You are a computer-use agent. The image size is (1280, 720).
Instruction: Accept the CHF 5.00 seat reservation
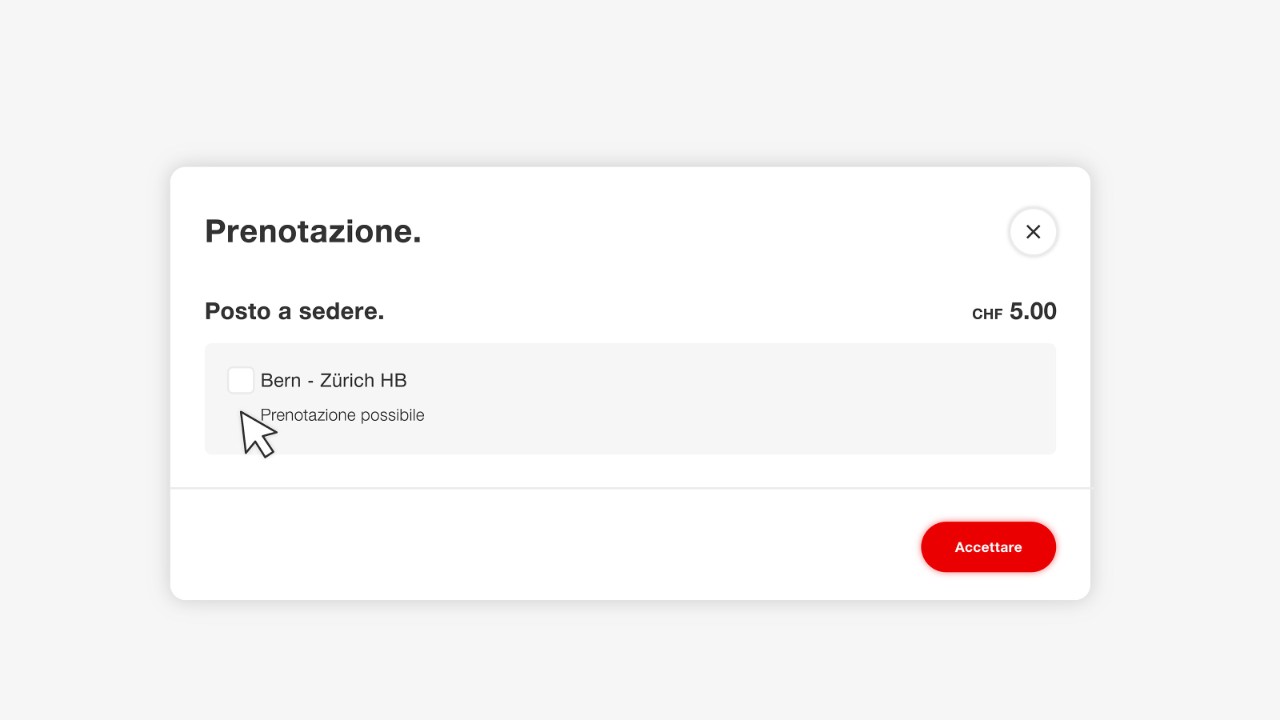click(988, 547)
